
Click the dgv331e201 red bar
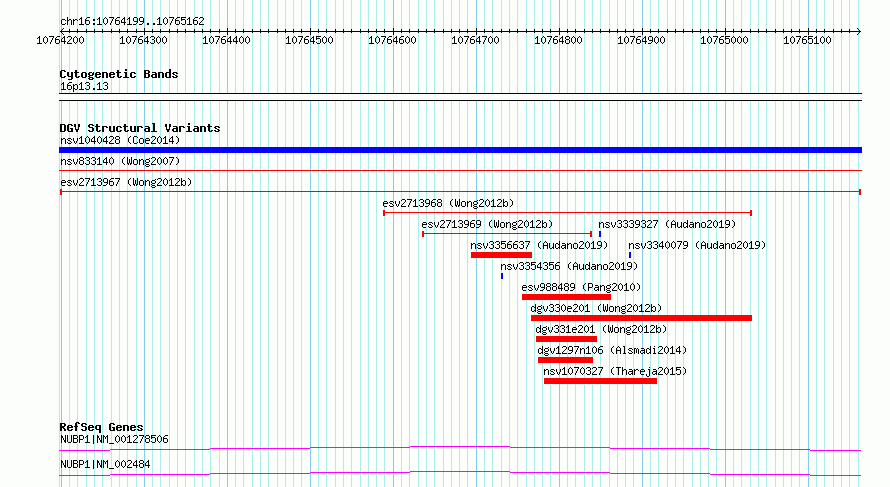point(566,339)
